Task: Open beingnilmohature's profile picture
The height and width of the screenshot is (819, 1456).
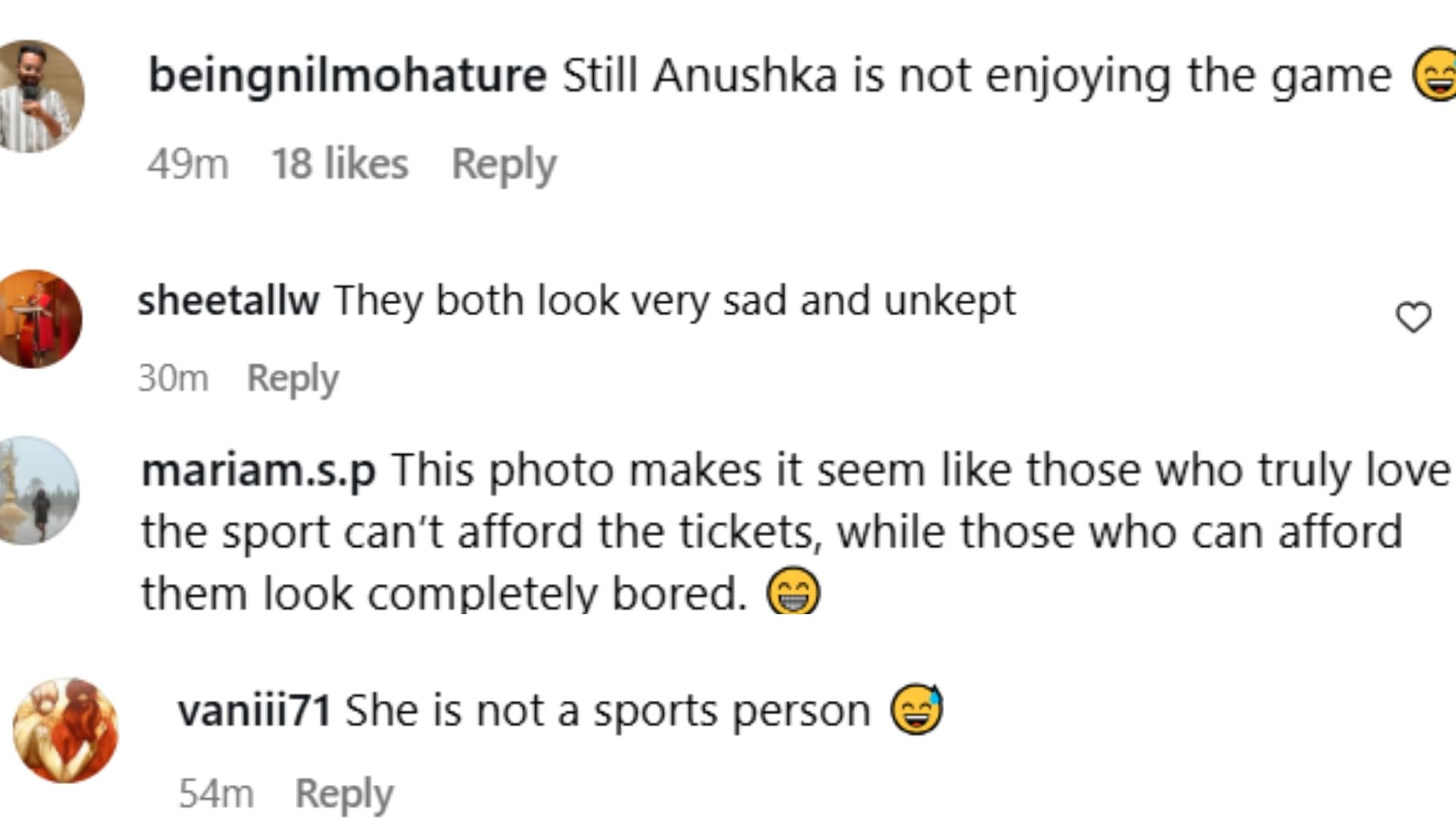Action: 39,96
